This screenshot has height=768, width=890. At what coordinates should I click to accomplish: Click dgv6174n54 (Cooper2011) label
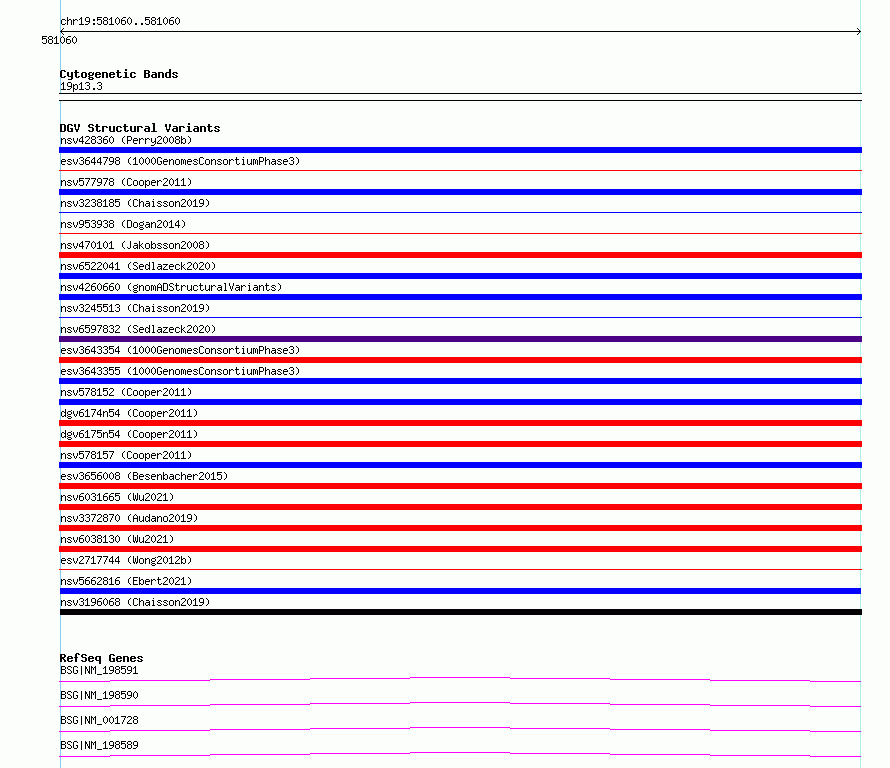click(x=129, y=413)
